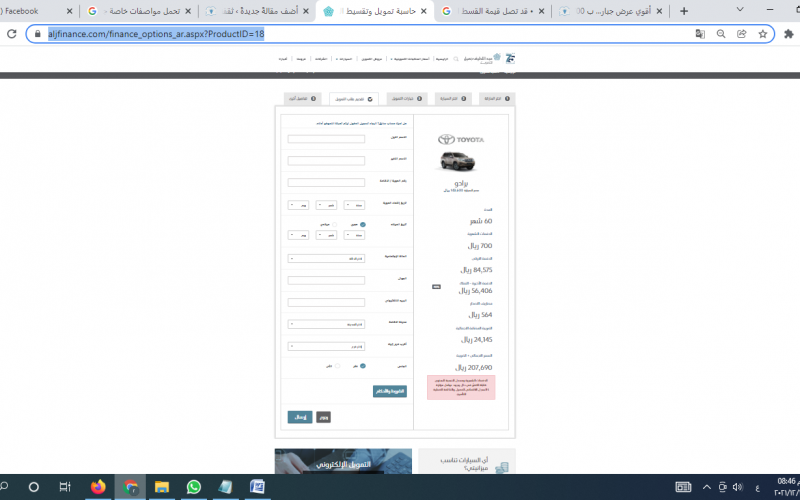Open Google Translate icon in address bar
The width and height of the screenshot is (800, 500).
700,34
